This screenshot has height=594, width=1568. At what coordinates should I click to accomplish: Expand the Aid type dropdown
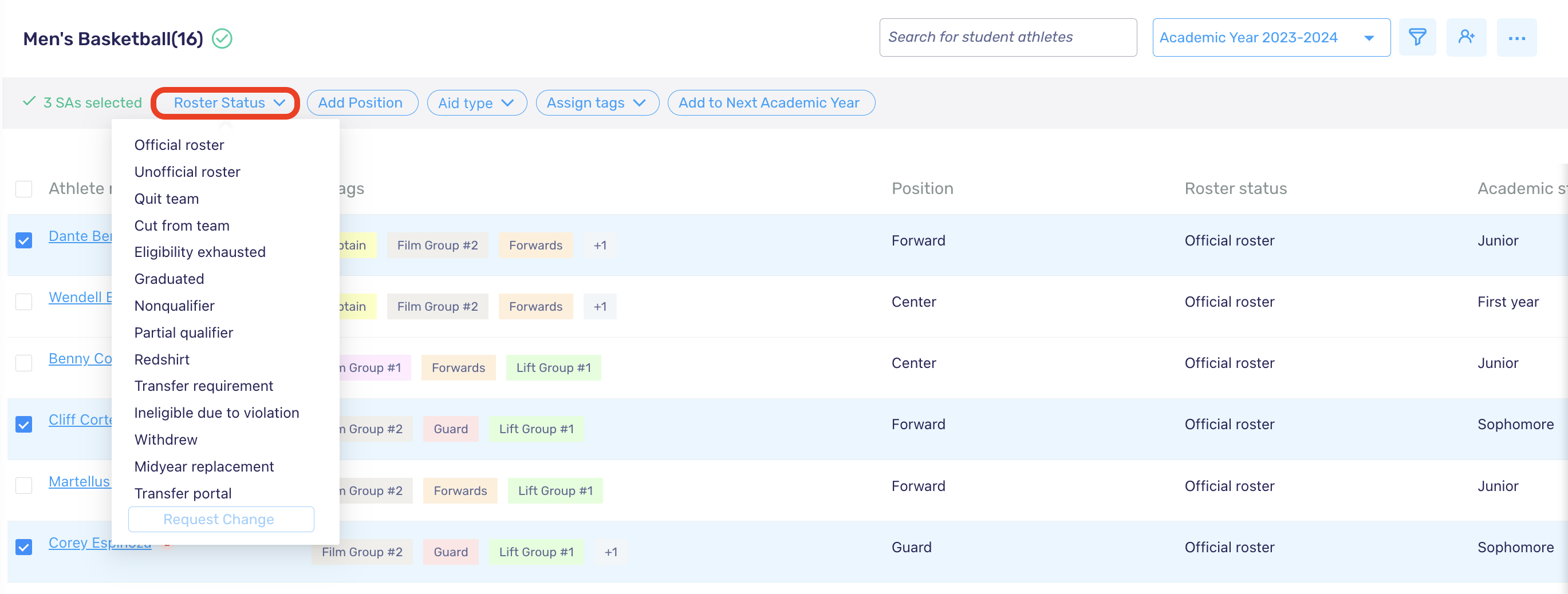476,103
